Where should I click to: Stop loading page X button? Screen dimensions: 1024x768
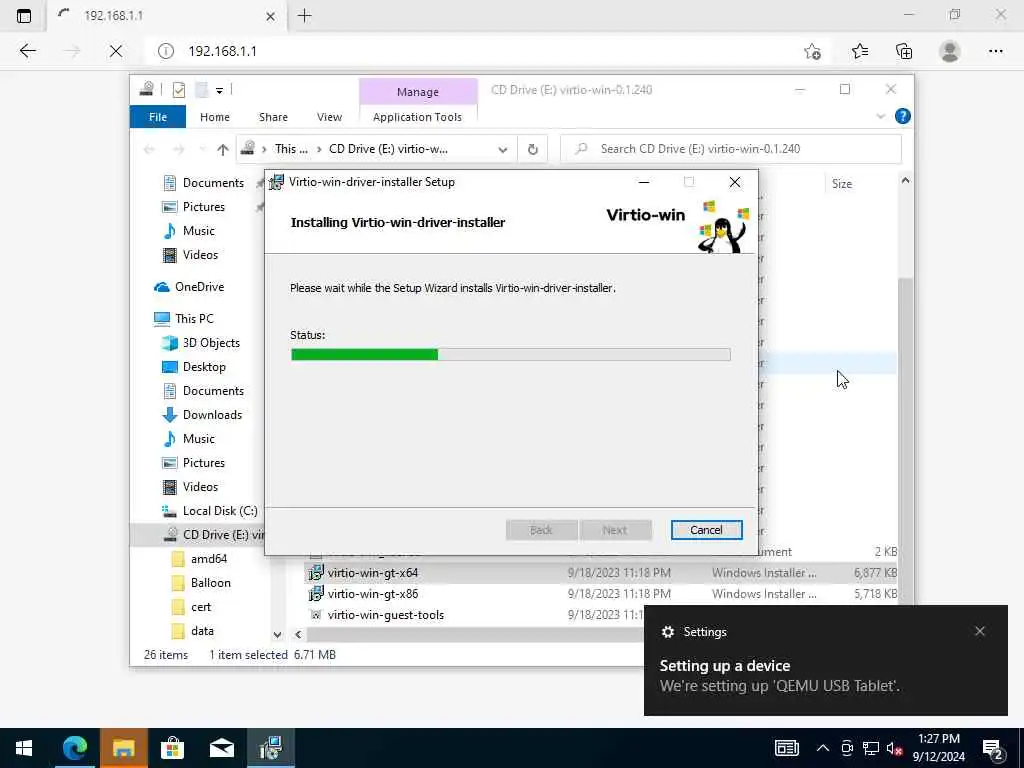[x=116, y=51]
